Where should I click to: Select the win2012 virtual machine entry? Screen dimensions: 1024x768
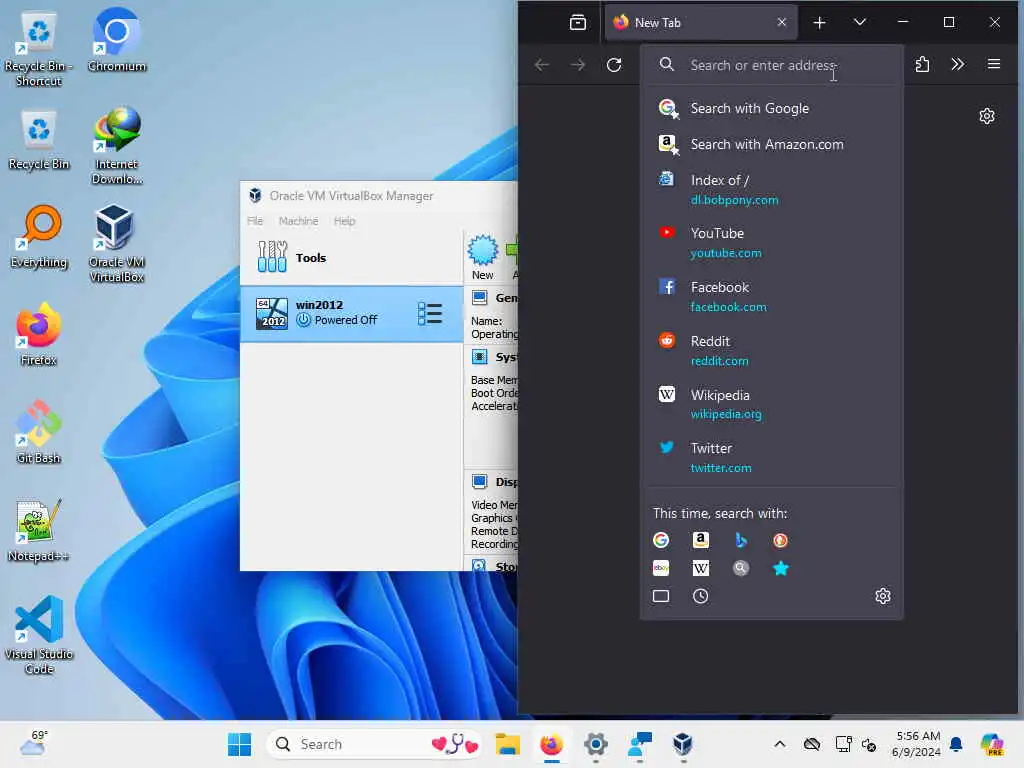[351, 313]
